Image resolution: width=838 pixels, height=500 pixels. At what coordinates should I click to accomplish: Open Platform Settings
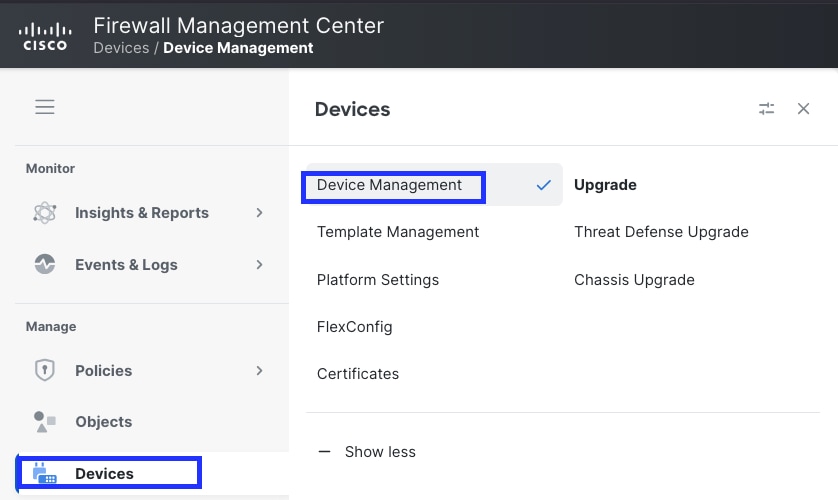pos(378,280)
